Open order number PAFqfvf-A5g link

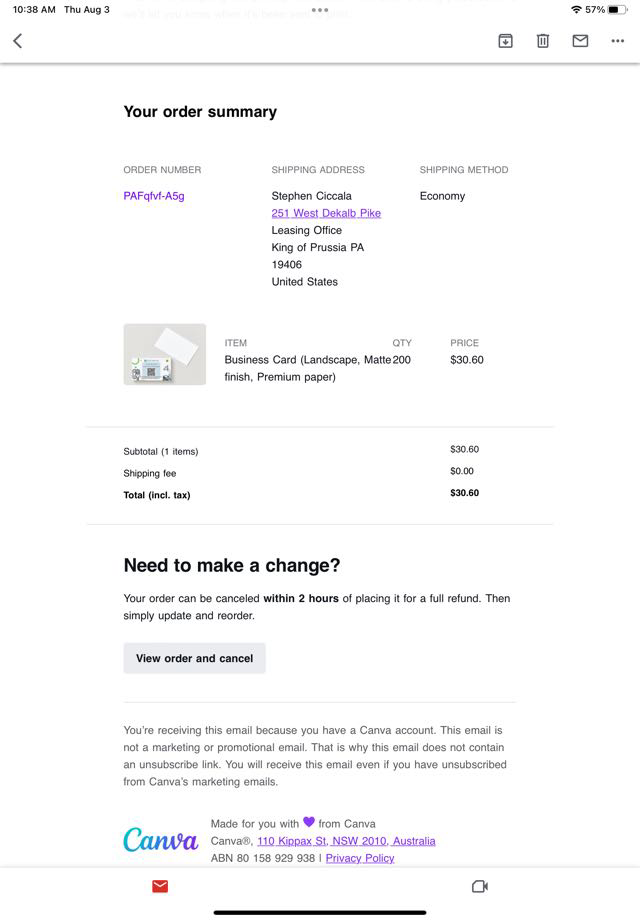point(154,196)
